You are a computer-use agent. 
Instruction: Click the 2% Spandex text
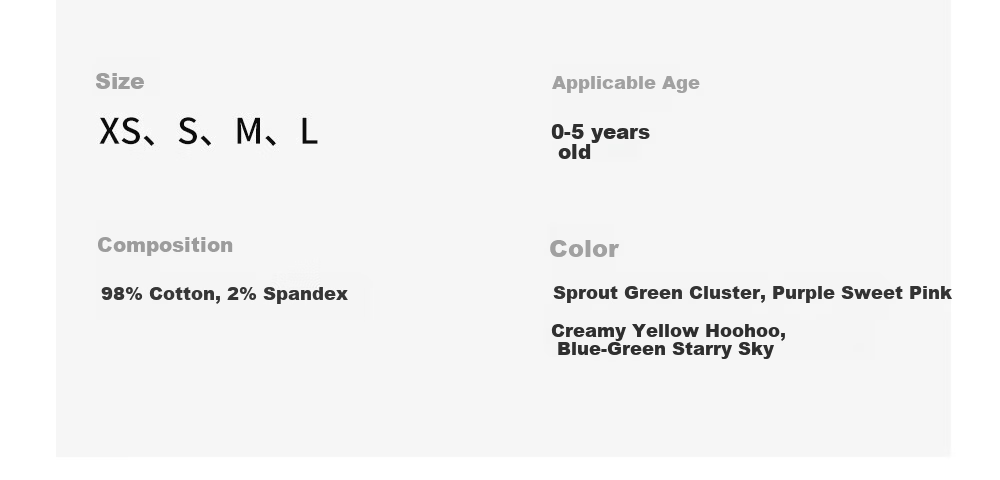(x=287, y=294)
